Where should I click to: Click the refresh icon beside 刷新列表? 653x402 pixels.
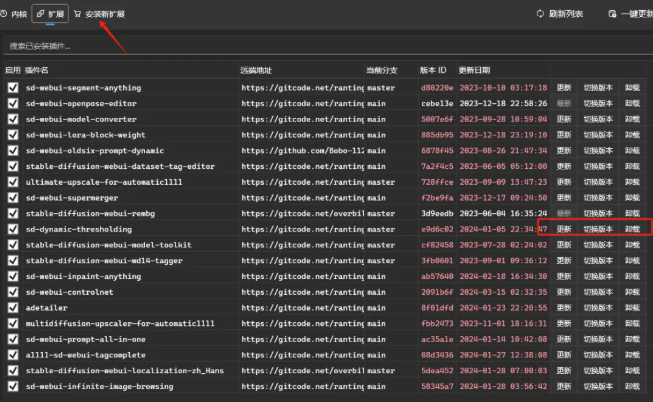click(540, 14)
